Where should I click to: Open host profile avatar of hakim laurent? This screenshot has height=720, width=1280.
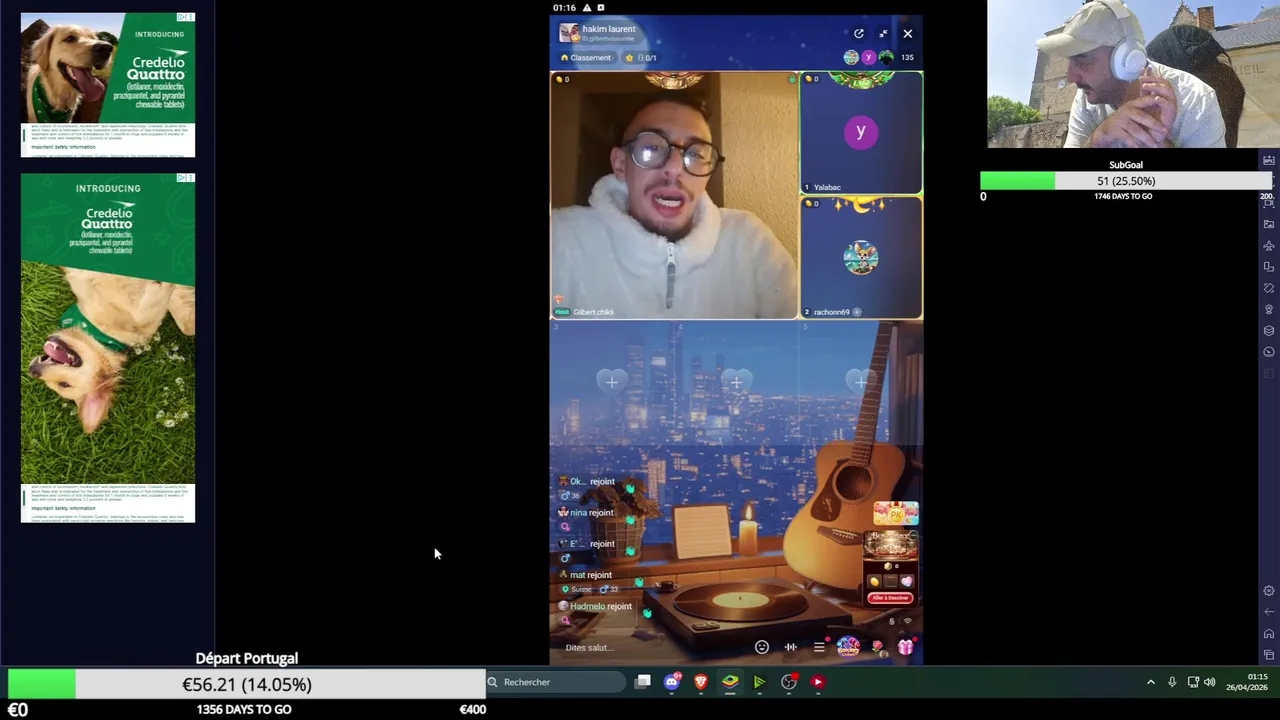(x=568, y=33)
